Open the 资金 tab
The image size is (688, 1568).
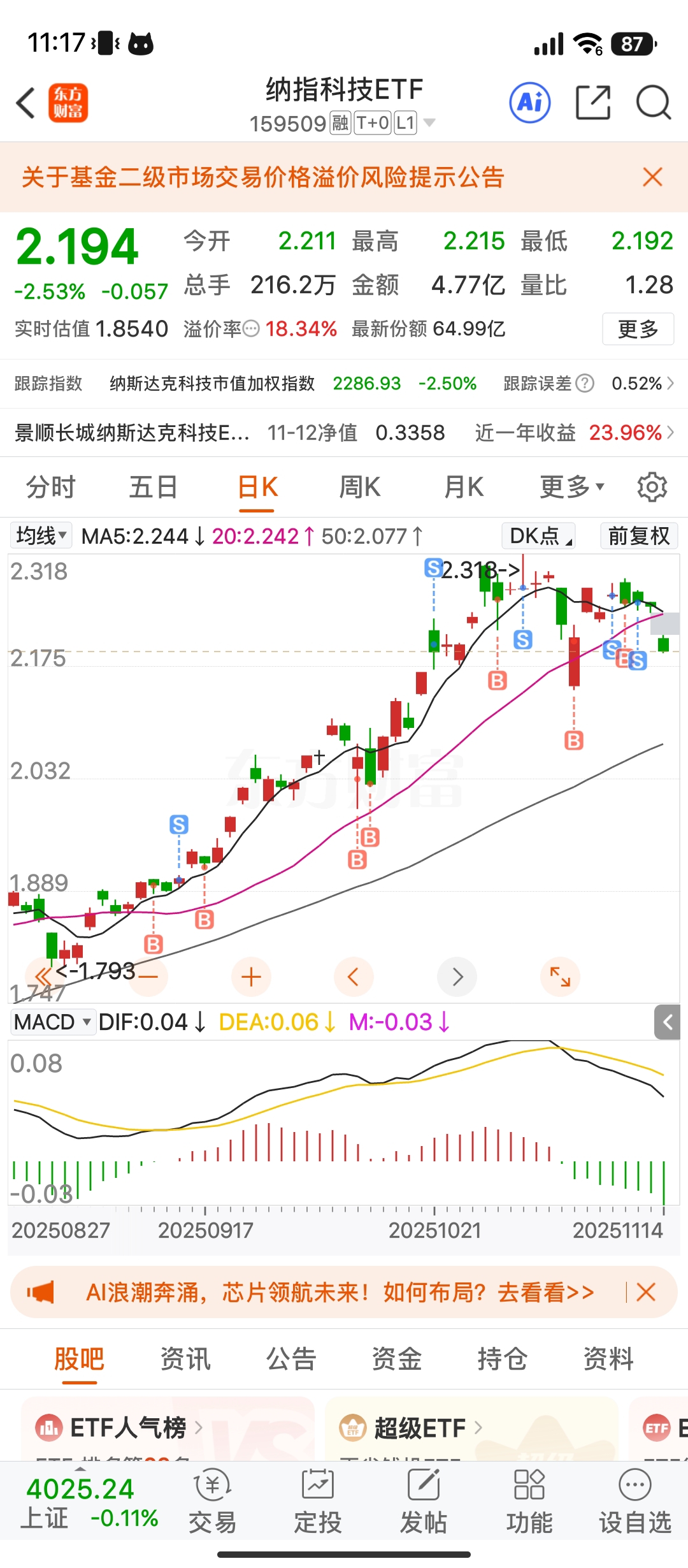tap(397, 1359)
